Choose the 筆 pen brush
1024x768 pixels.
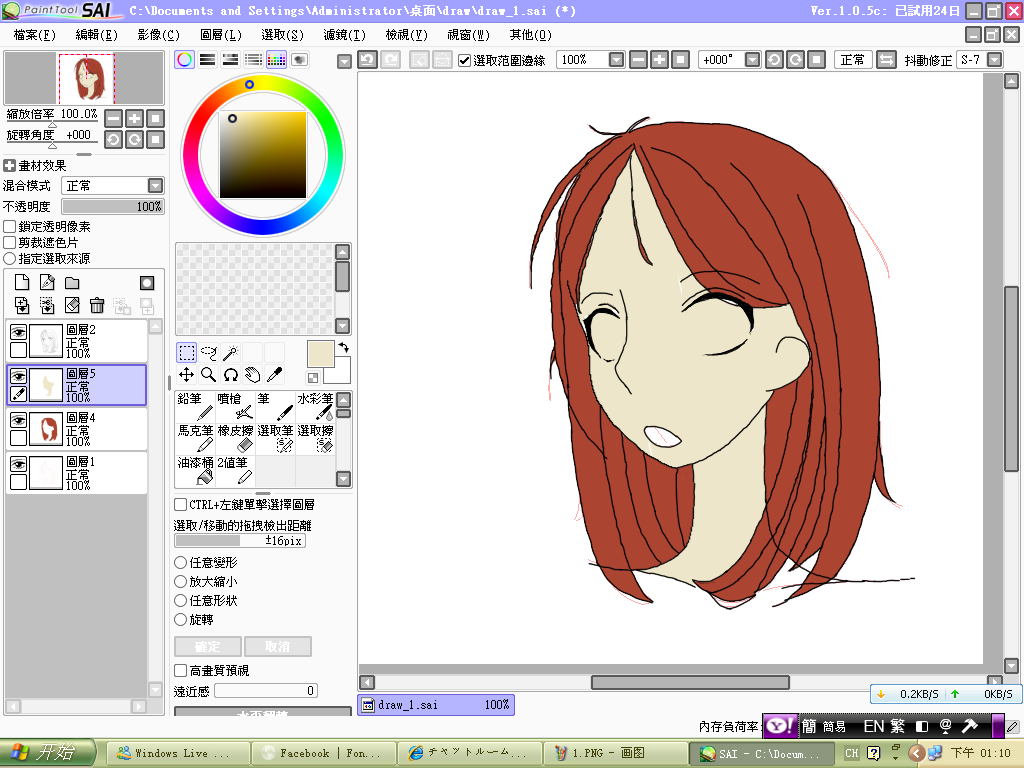(275, 406)
